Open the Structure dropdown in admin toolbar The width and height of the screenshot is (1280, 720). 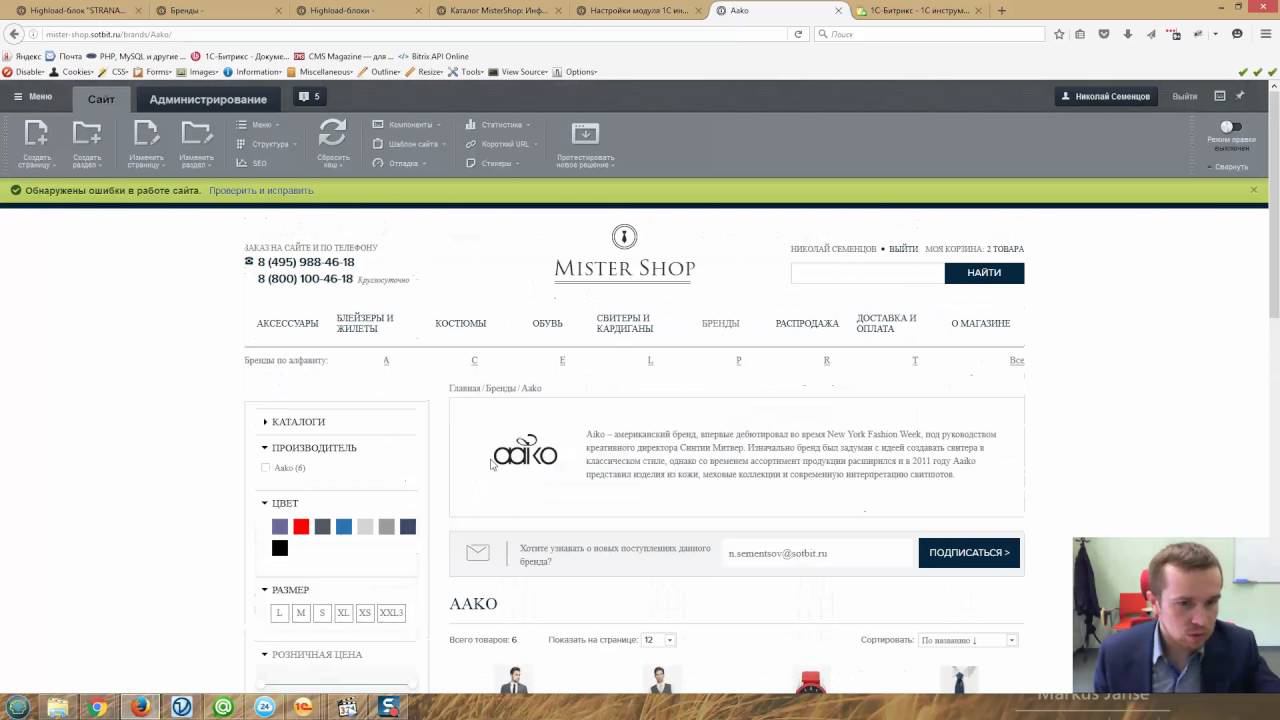click(267, 144)
